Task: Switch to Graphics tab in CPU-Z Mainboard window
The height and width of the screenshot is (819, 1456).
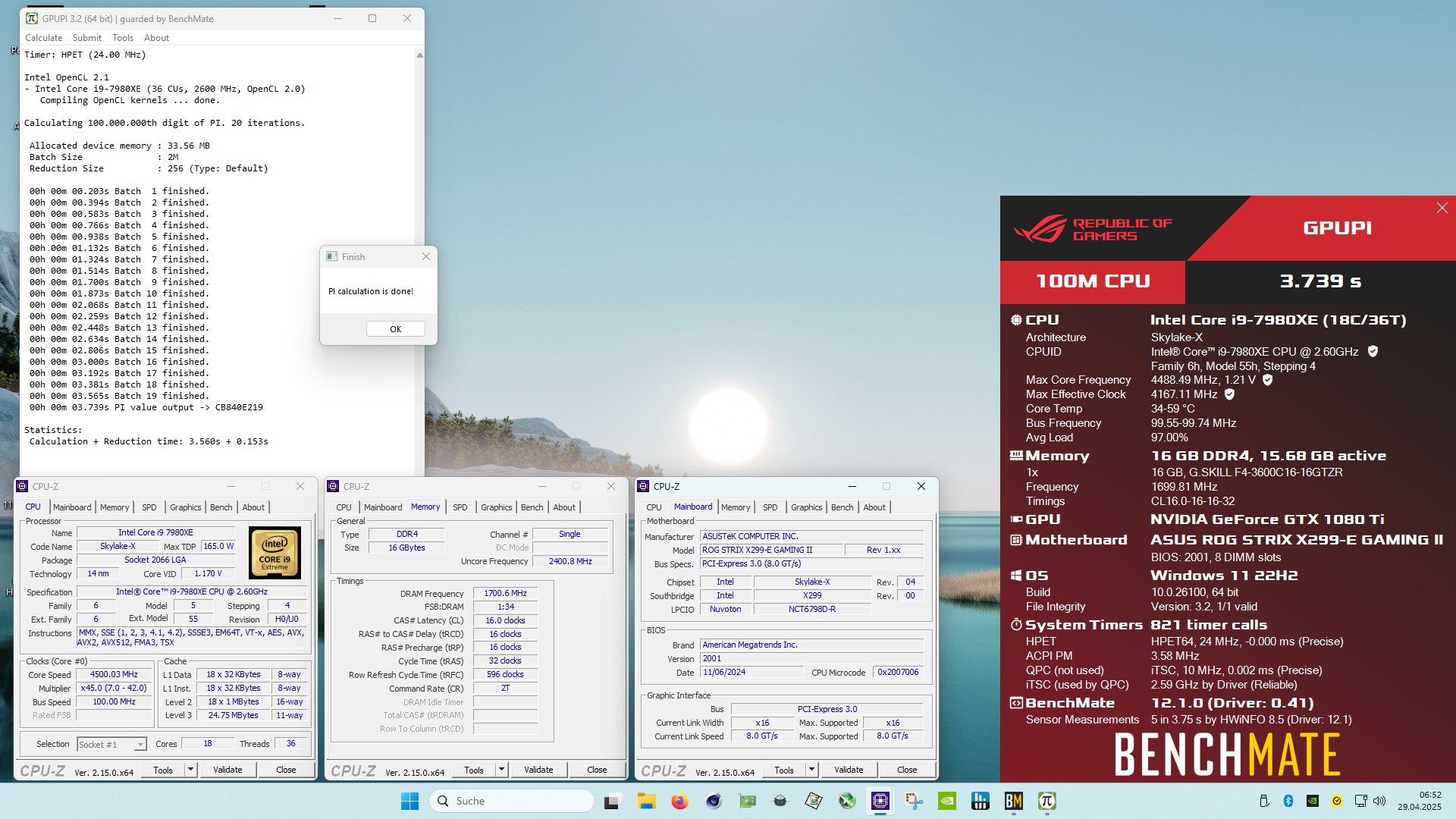Action: (806, 507)
